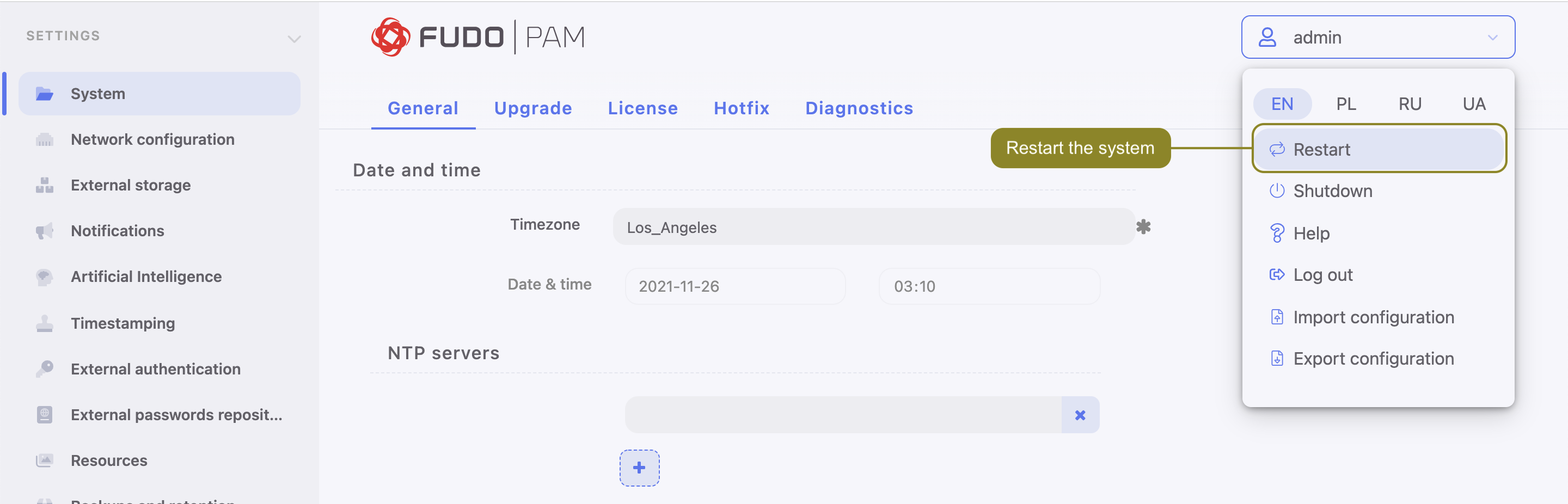This screenshot has height=504, width=1568.
Task: Click the Import configuration upload icon
Action: (1277, 317)
